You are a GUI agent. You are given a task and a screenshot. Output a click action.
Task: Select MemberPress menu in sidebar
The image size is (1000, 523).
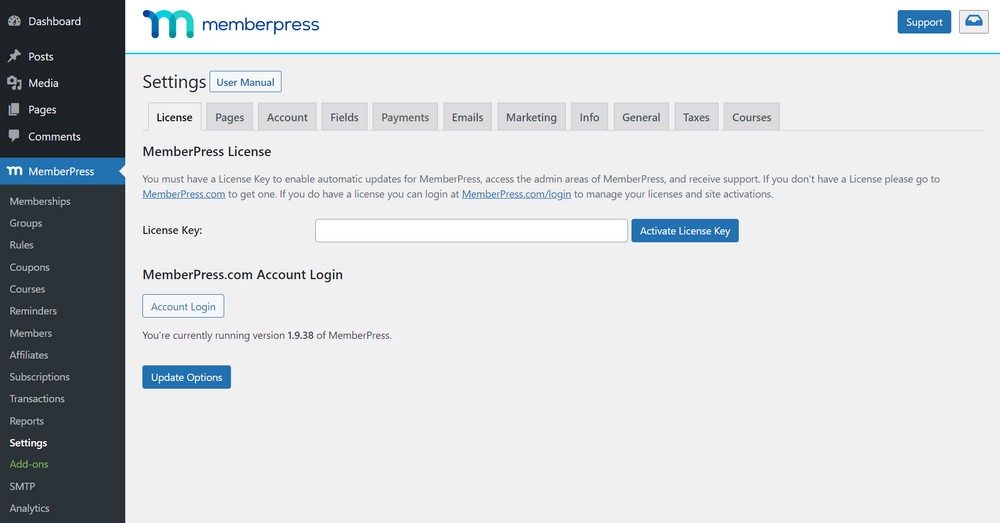tap(62, 171)
